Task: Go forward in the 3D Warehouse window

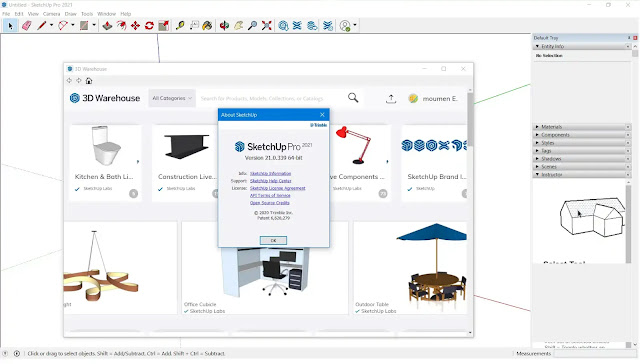Action: [x=79, y=80]
